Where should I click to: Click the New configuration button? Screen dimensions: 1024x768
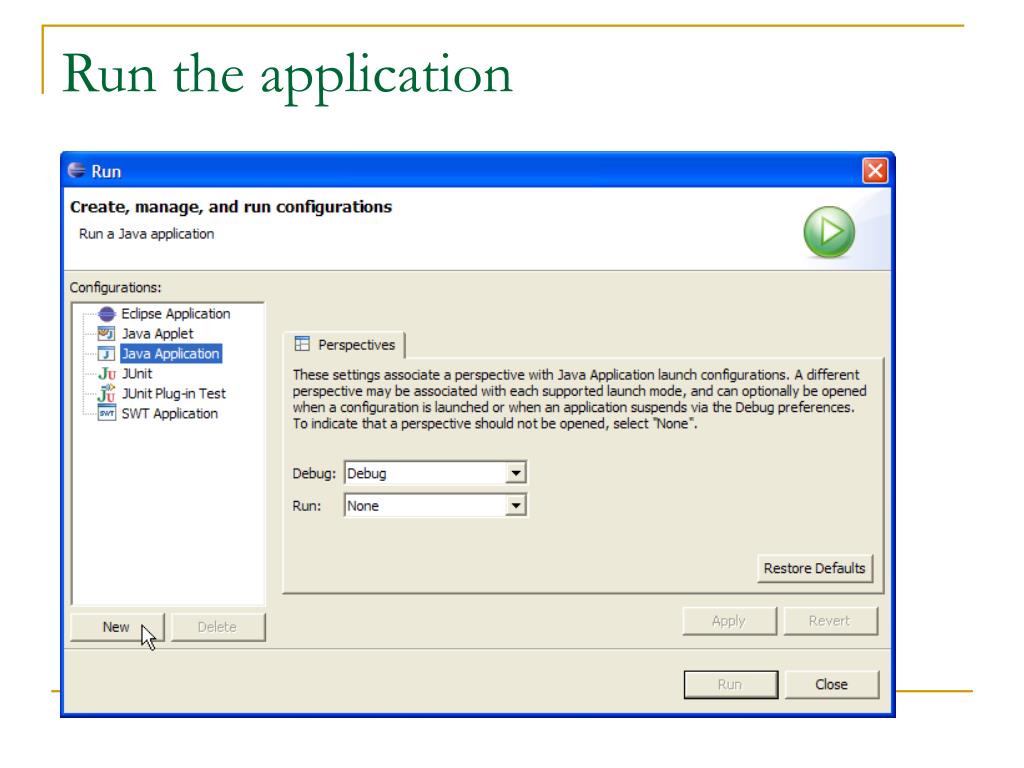pos(117,627)
